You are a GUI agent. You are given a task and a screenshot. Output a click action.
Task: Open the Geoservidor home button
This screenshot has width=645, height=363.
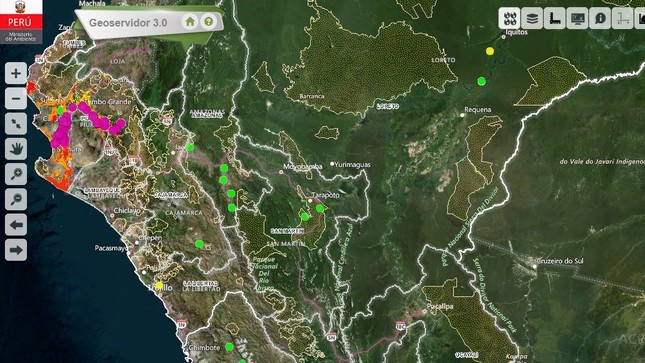click(x=190, y=21)
